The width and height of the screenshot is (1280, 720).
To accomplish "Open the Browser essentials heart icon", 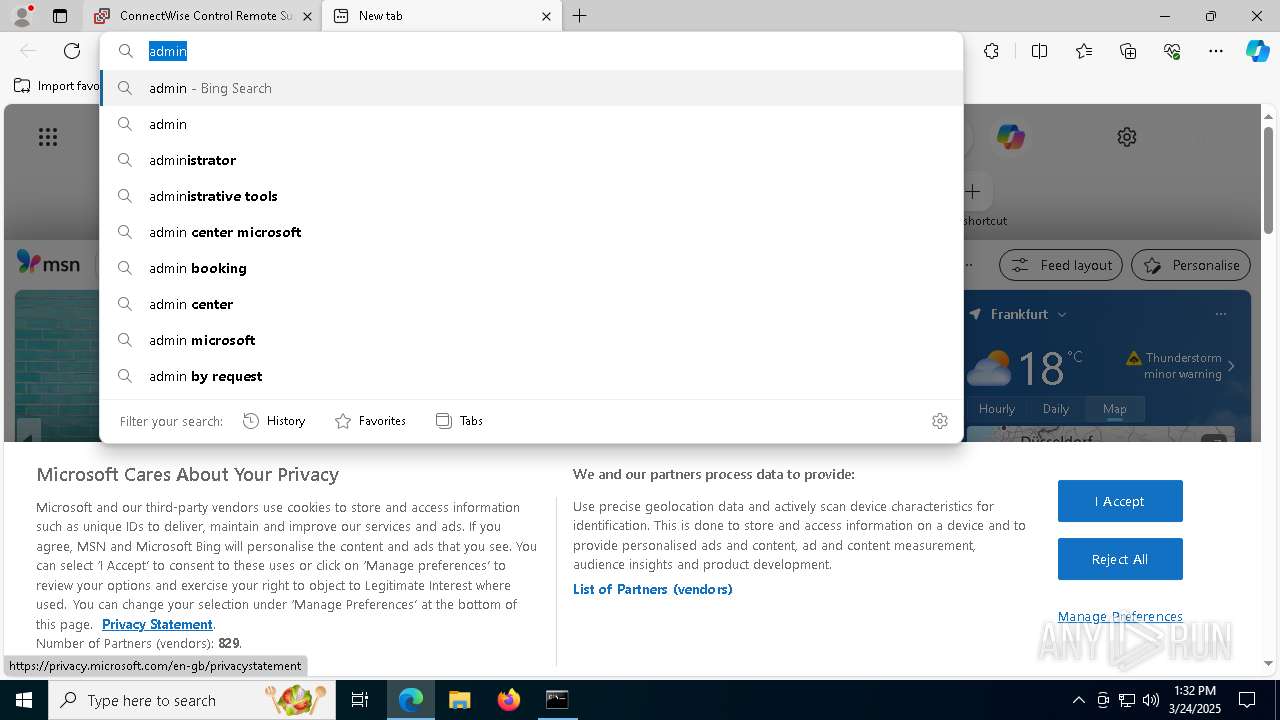I will (1172, 51).
